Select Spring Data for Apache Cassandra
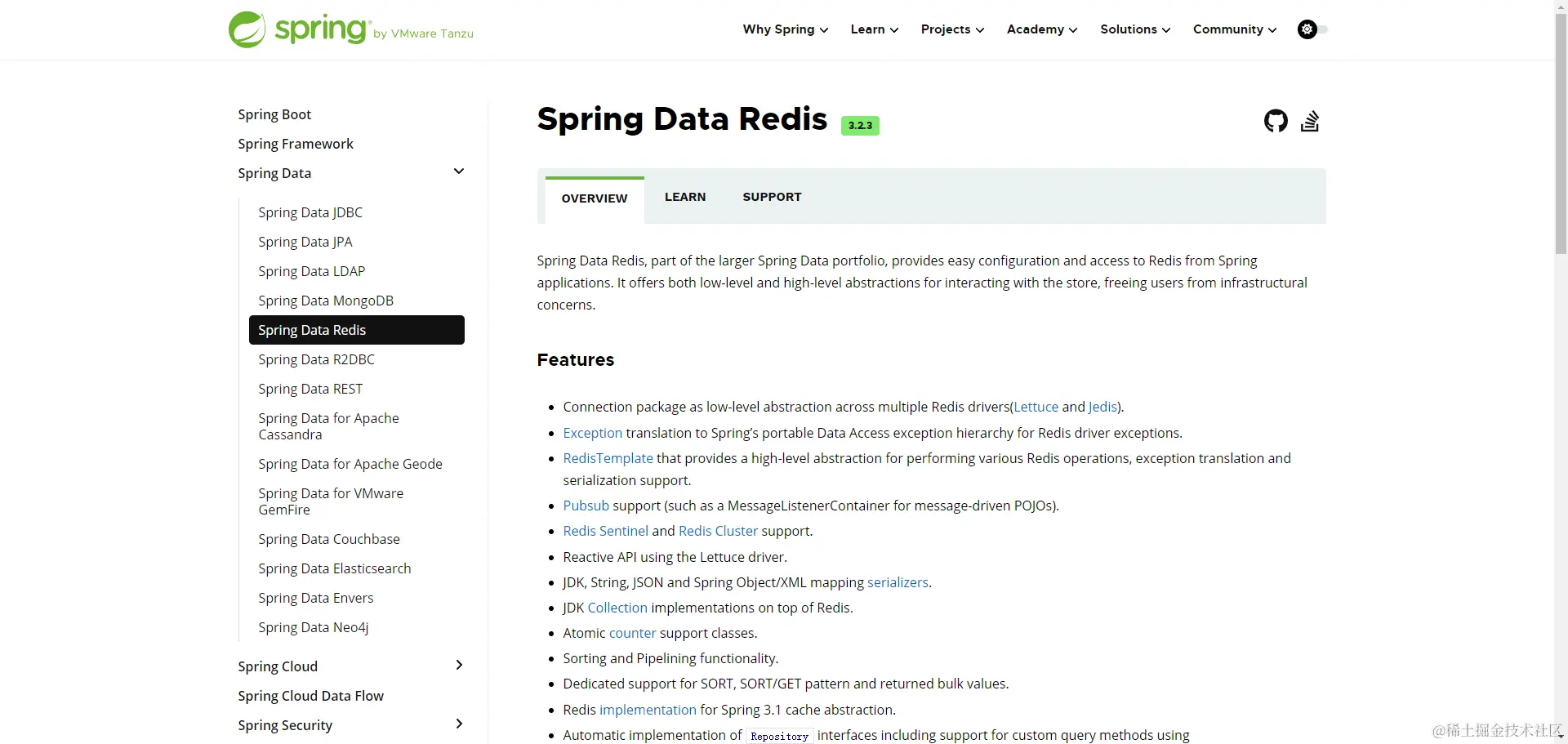This screenshot has height=744, width=1568. (328, 426)
